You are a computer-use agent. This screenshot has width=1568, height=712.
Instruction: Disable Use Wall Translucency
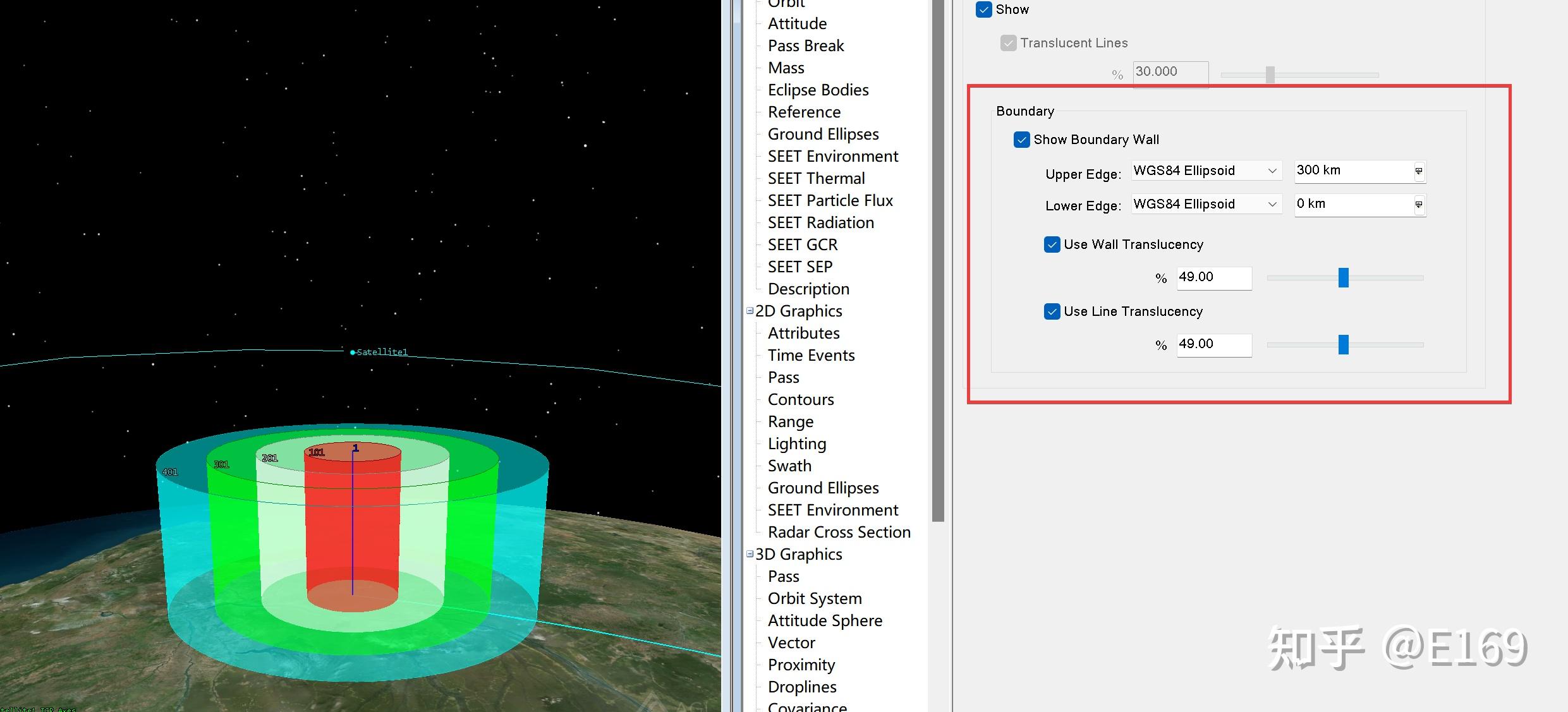click(x=1052, y=244)
